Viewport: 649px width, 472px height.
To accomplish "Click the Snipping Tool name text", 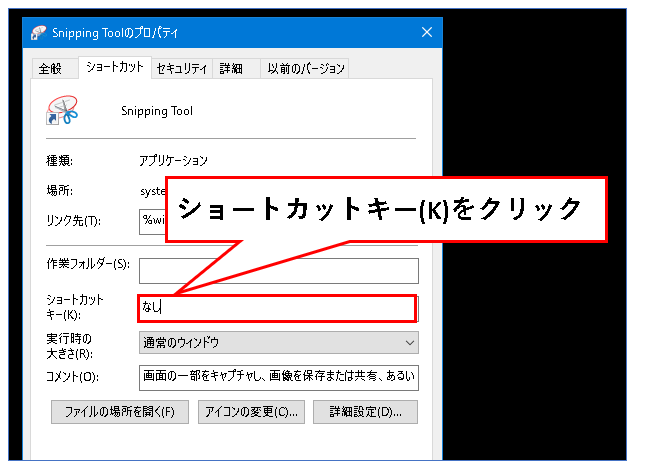I will 157,111.
